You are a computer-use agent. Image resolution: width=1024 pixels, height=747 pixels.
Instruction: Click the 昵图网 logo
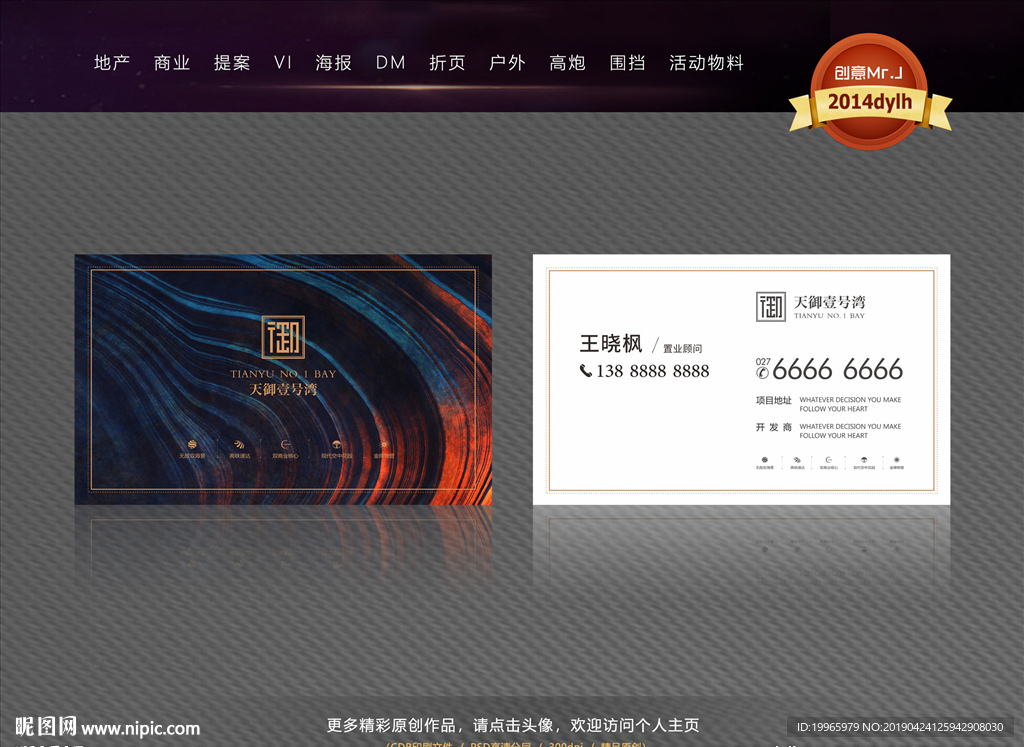click(46, 726)
